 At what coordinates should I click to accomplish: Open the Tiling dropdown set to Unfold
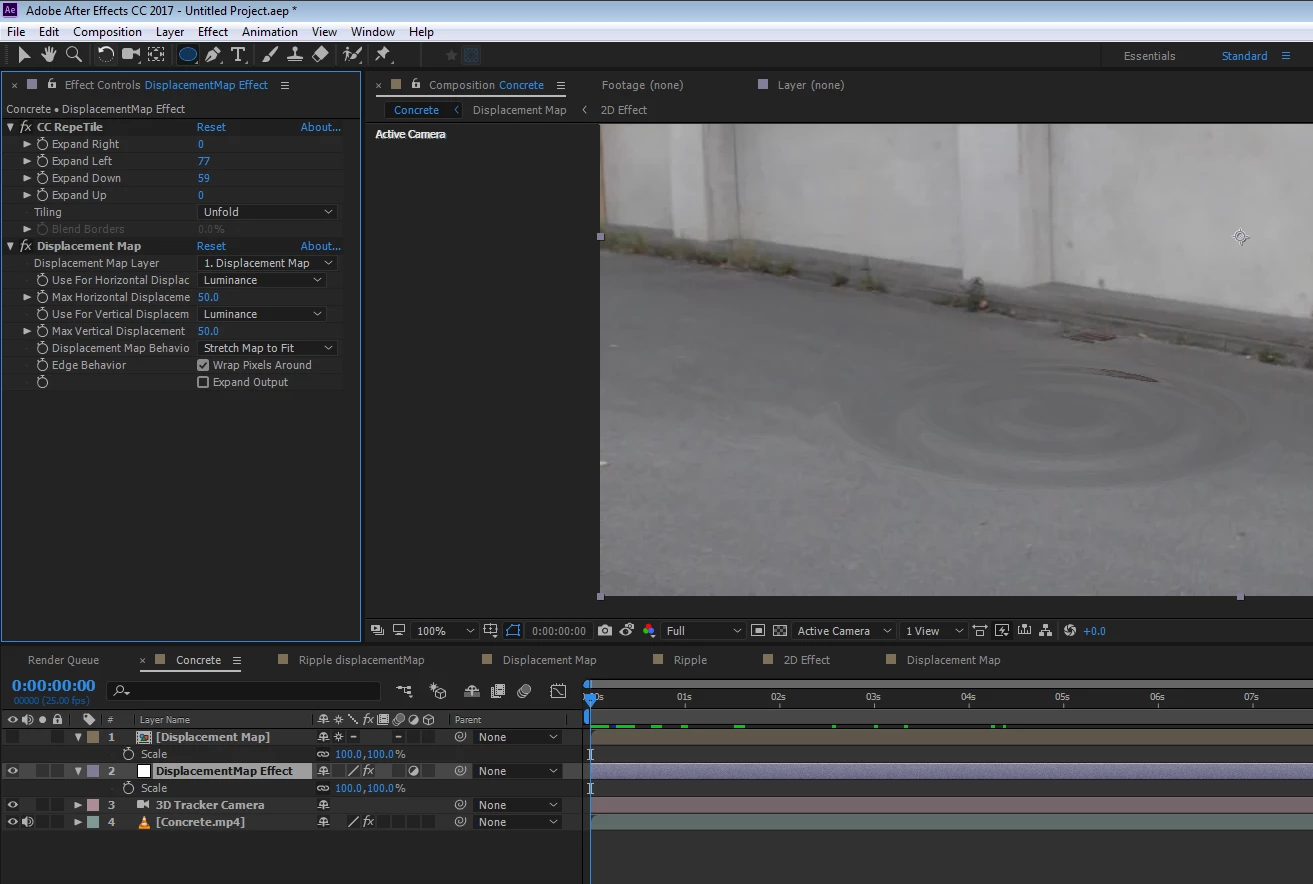pyautogui.click(x=267, y=212)
